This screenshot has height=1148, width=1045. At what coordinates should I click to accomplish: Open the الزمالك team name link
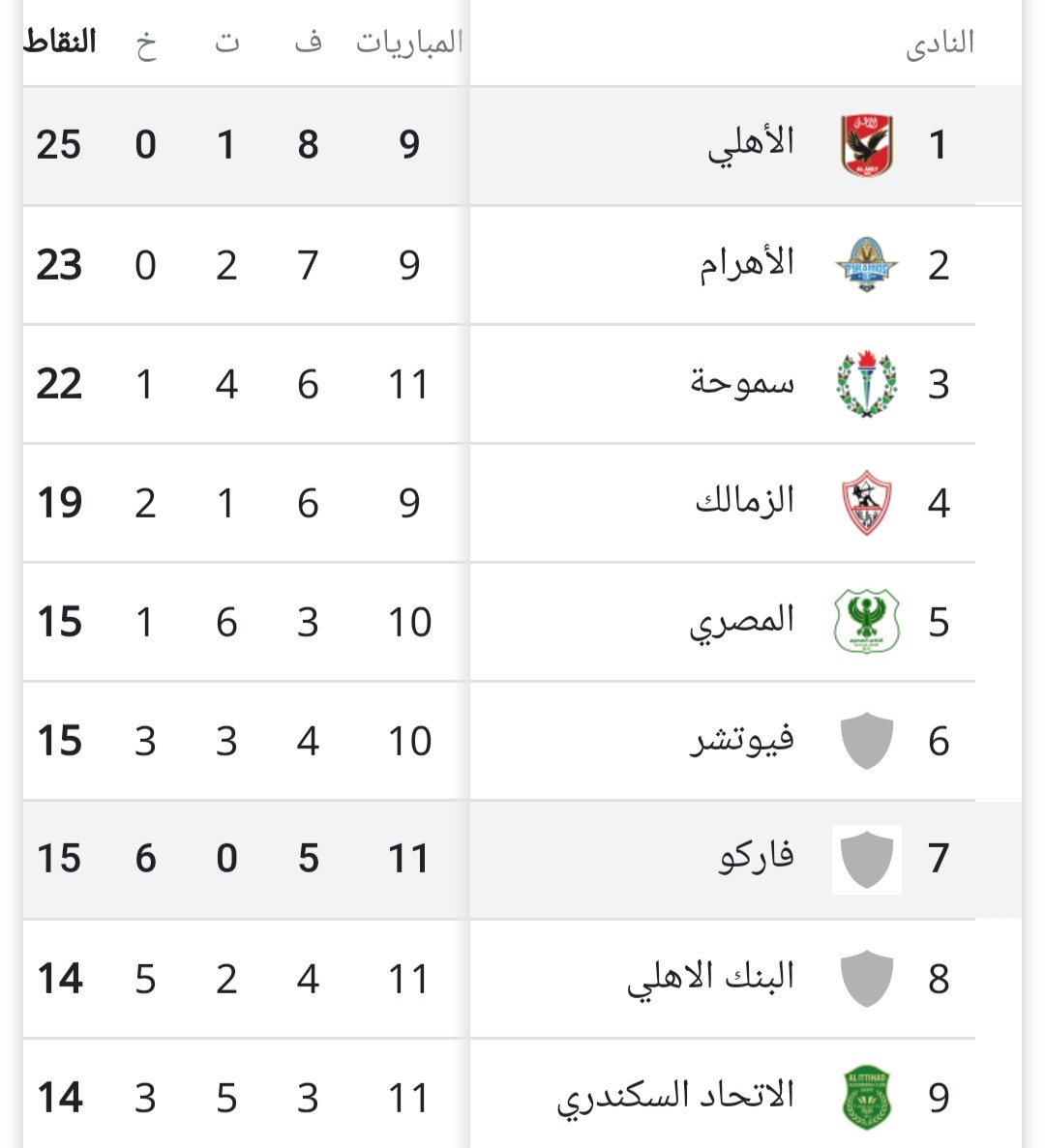tap(745, 502)
